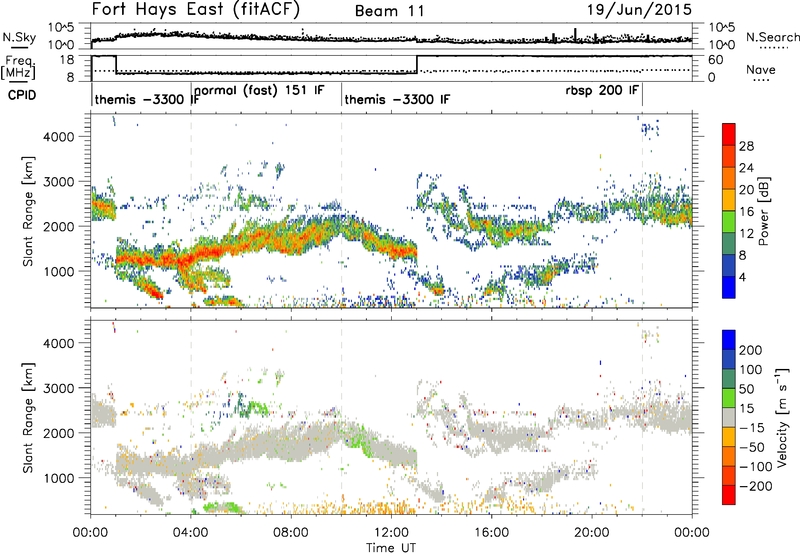Click the blue bottom of the Power color bar
The image size is (800, 554).
click(729, 287)
